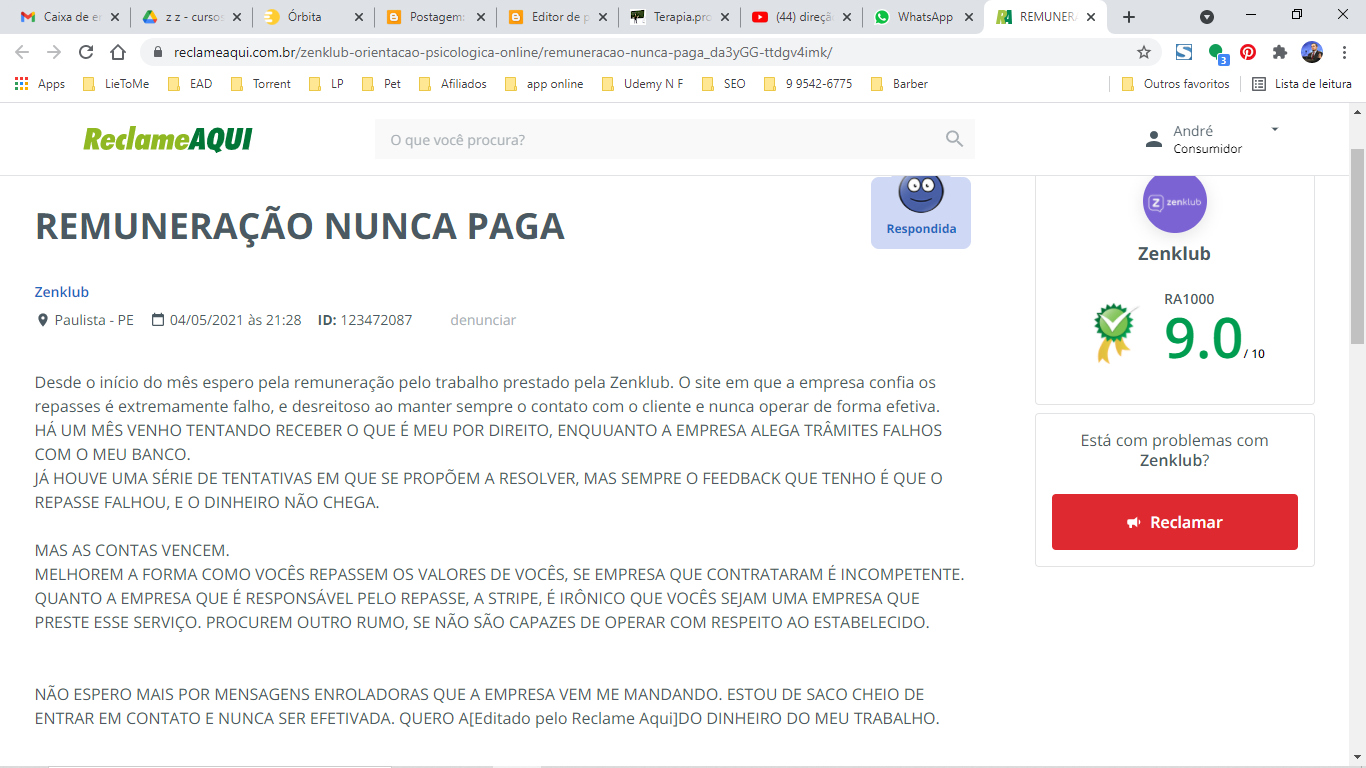The image size is (1366, 768).
Task: Switch to the WhatsApp tab
Action: 924,17
